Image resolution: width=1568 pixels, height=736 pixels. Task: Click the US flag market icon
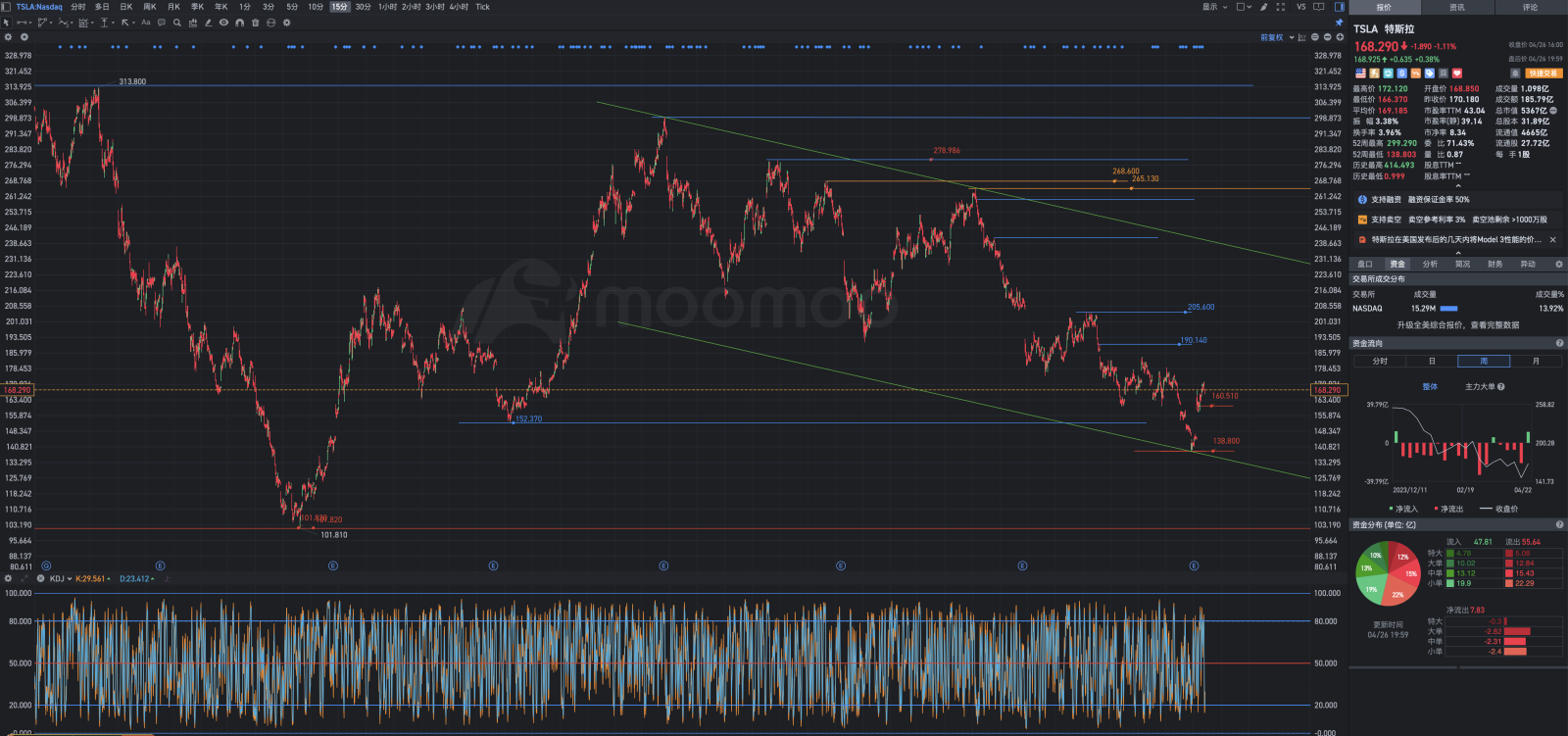[x=1360, y=74]
